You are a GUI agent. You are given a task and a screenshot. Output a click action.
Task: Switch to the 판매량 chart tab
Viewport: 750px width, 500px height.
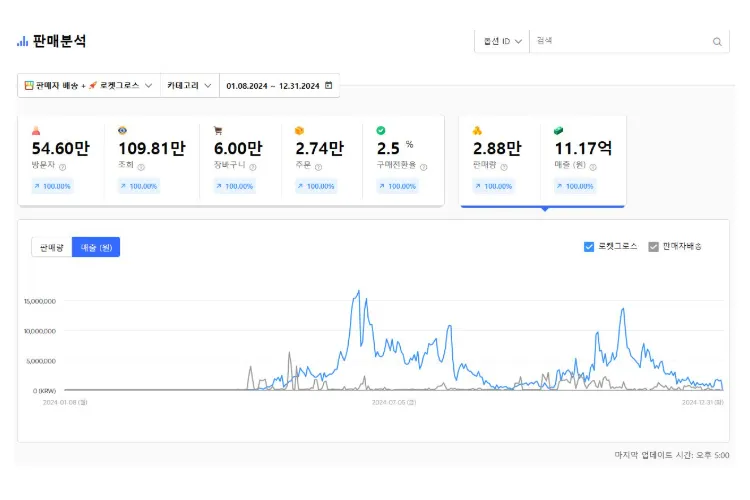(x=51, y=247)
